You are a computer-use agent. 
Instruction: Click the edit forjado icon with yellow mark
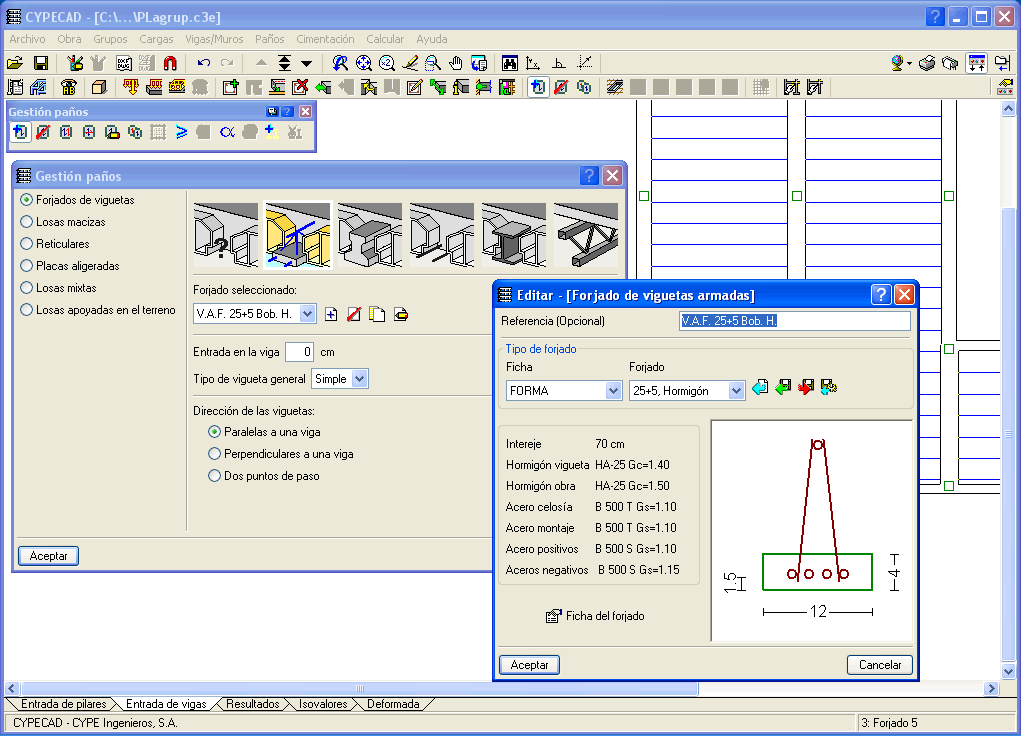point(401,315)
